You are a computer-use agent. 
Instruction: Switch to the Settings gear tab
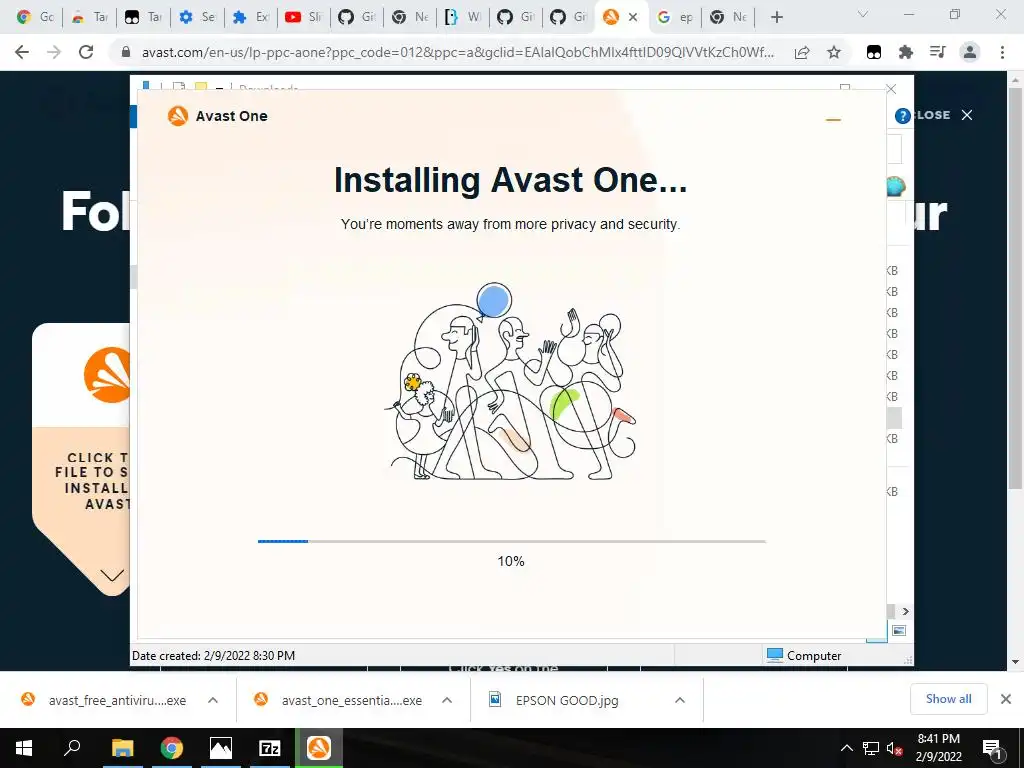click(197, 18)
